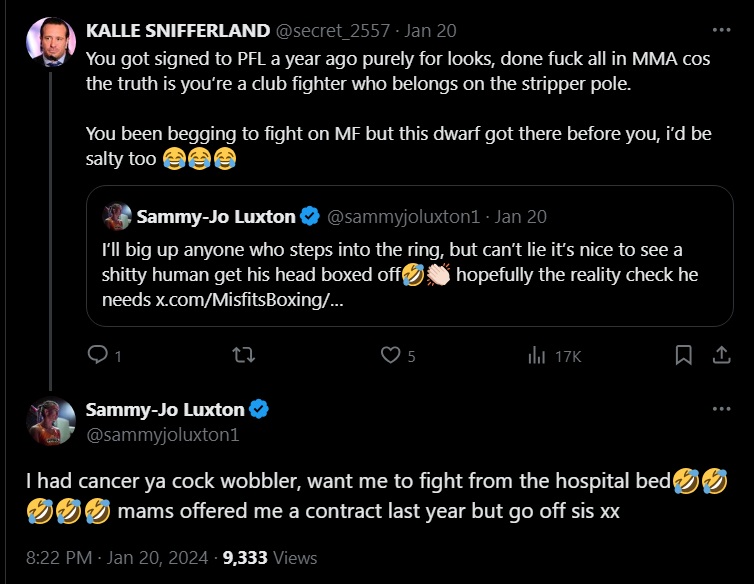Image resolution: width=754 pixels, height=584 pixels.
Task: Open KALLE SNIFFERLAND profile picture
Action: [x=50, y=44]
